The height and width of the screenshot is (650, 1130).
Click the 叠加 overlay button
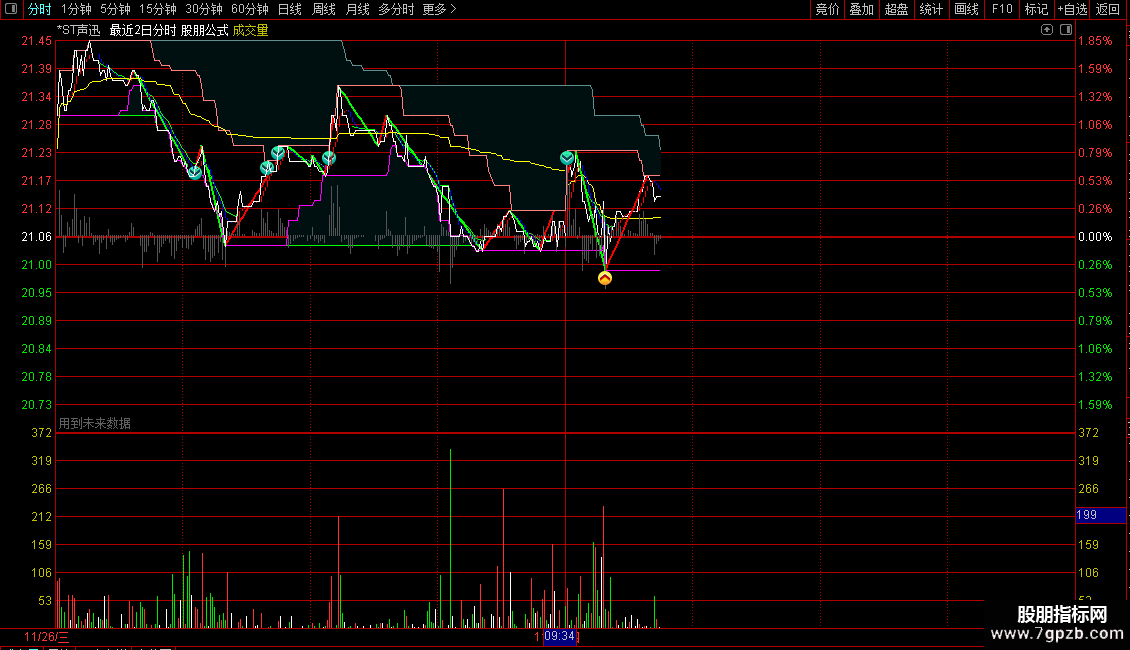[x=862, y=9]
